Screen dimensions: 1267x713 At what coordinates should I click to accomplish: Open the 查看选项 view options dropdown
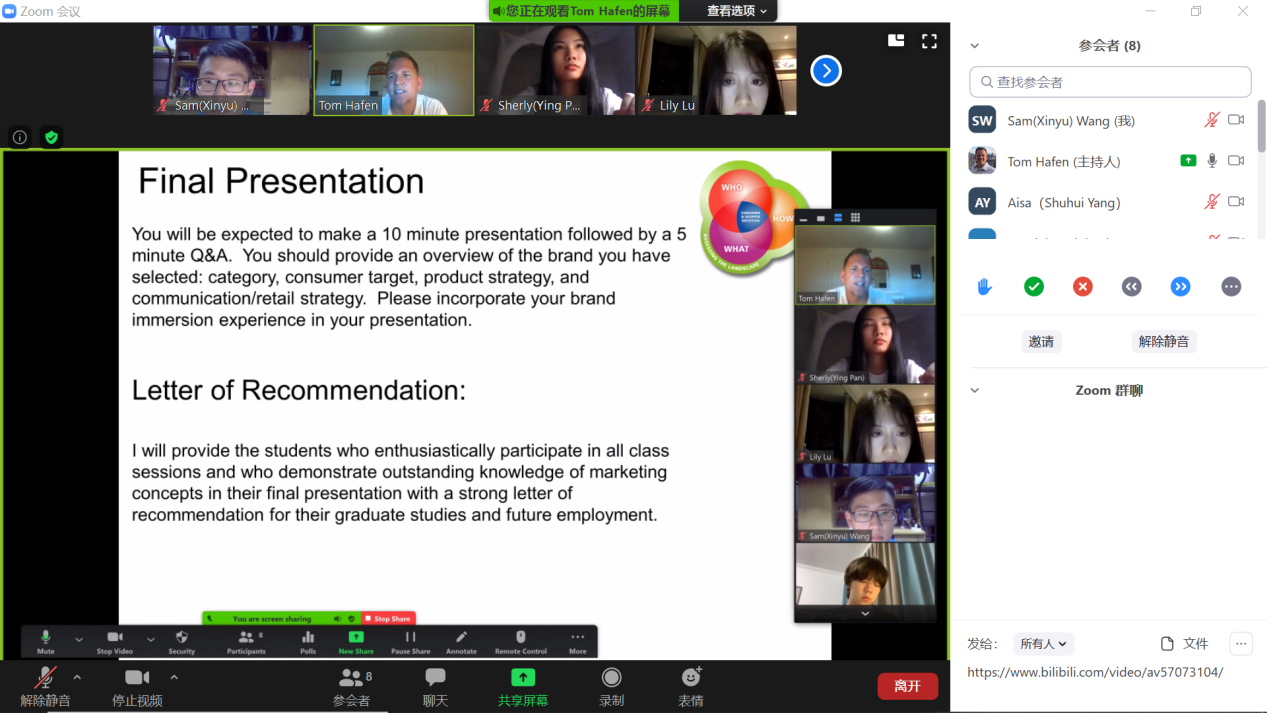736,11
